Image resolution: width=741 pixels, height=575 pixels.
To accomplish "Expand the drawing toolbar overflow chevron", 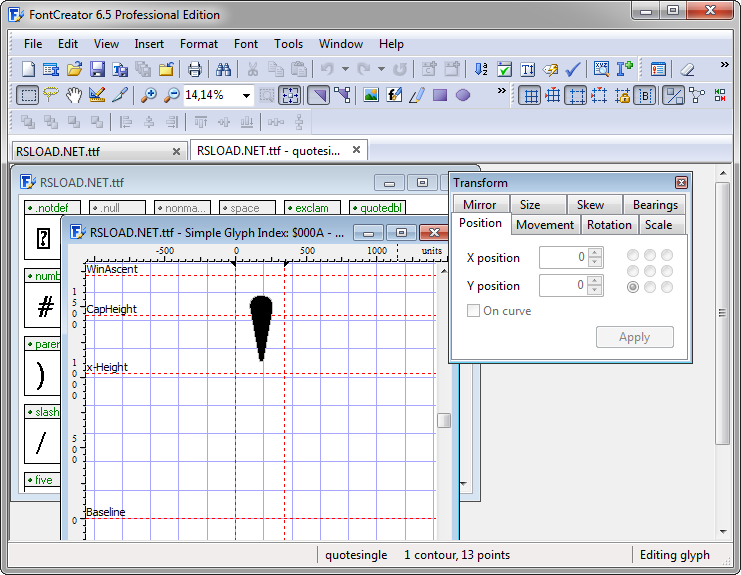I will tap(501, 90).
